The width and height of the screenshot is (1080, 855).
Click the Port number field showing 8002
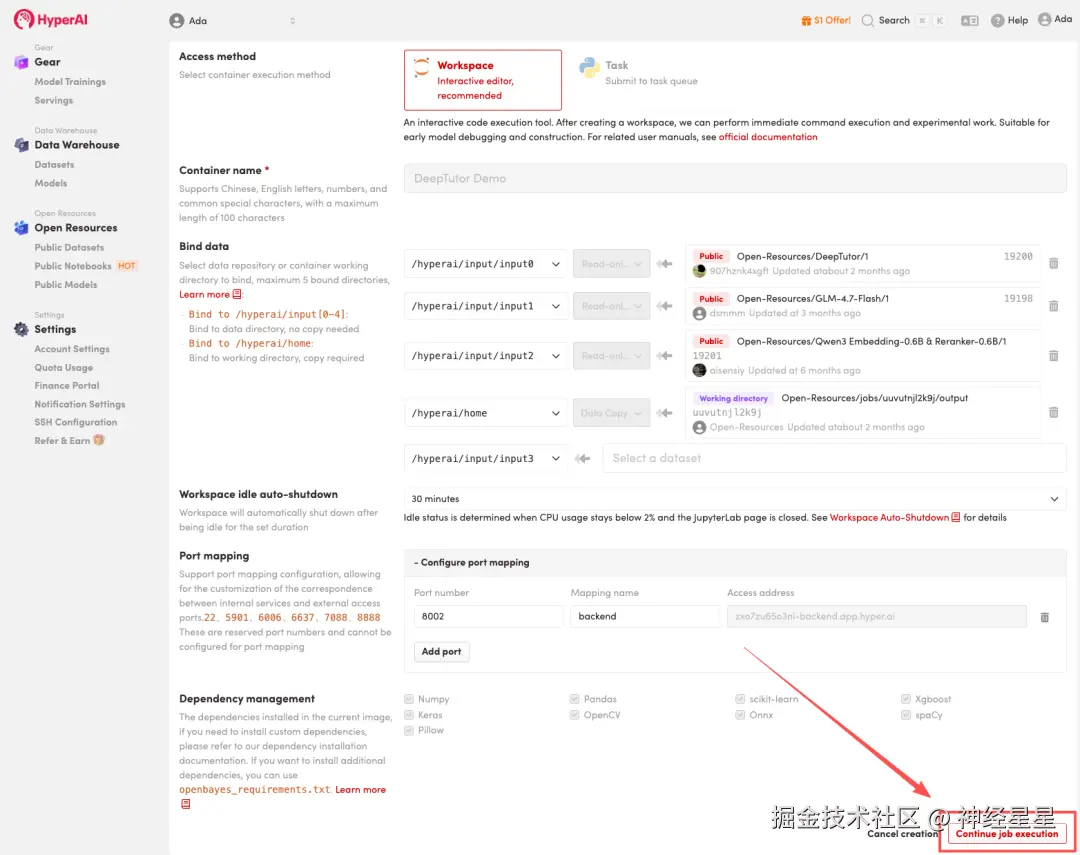click(x=488, y=616)
